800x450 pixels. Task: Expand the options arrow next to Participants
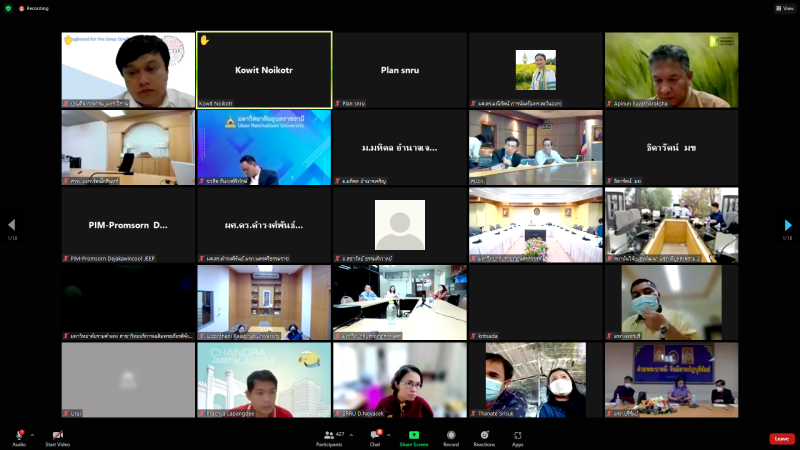pos(352,435)
